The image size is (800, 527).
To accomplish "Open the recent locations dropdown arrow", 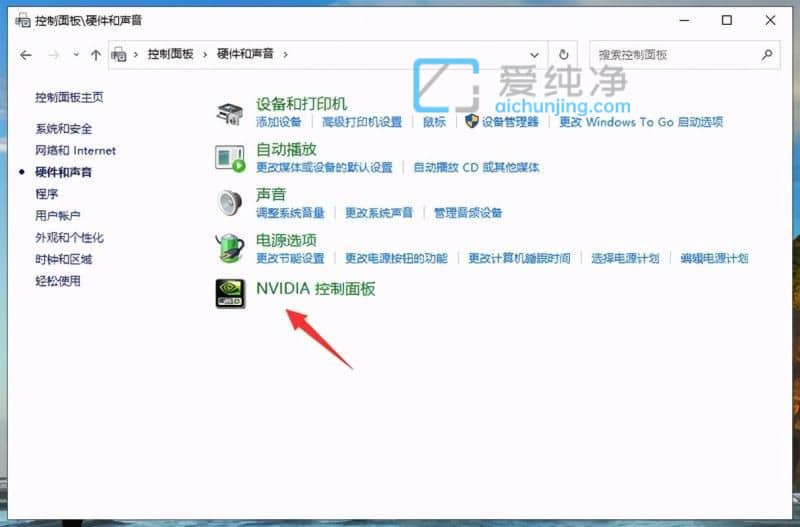I will (76, 54).
